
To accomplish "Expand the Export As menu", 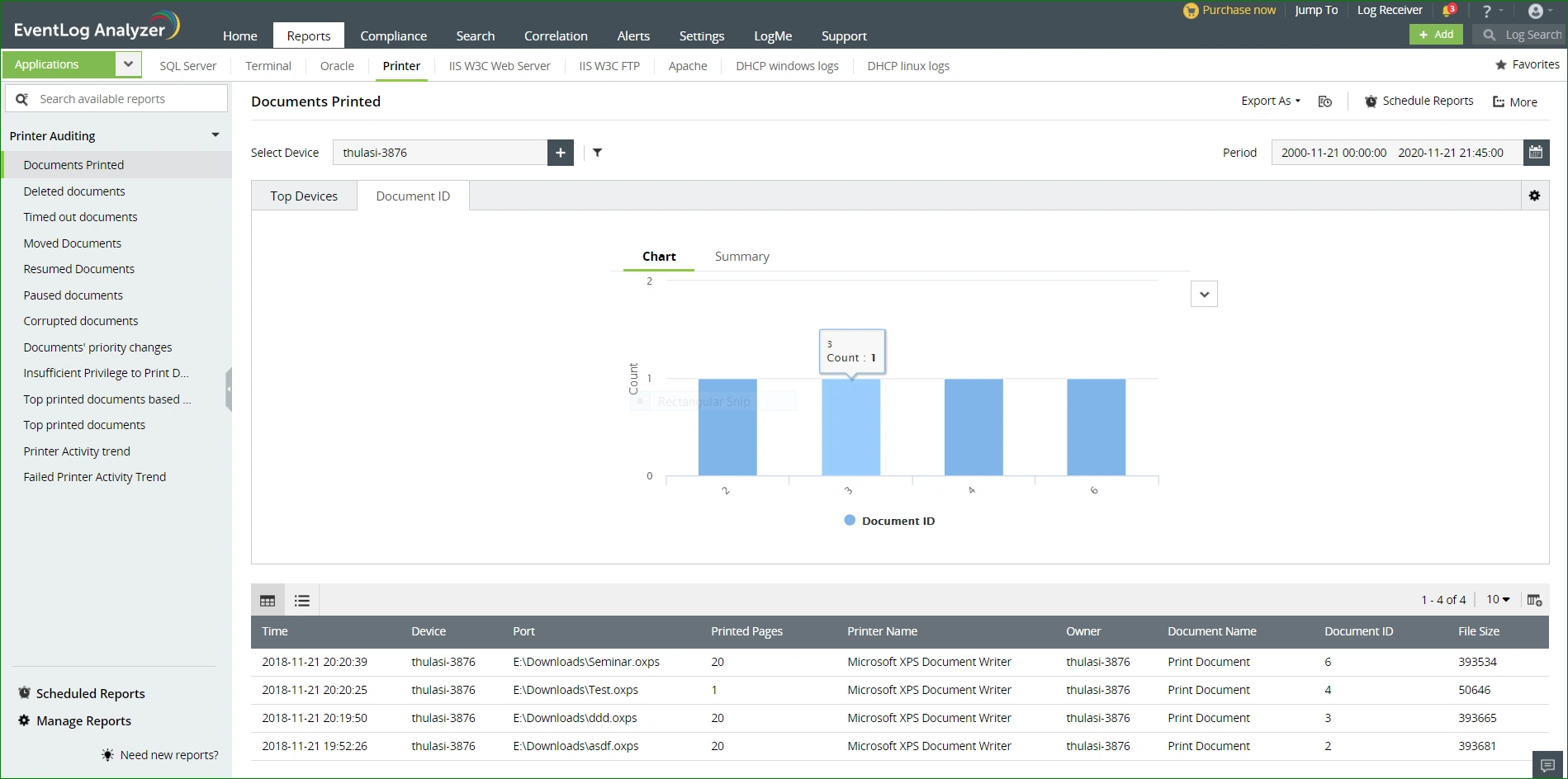I will (x=1271, y=101).
